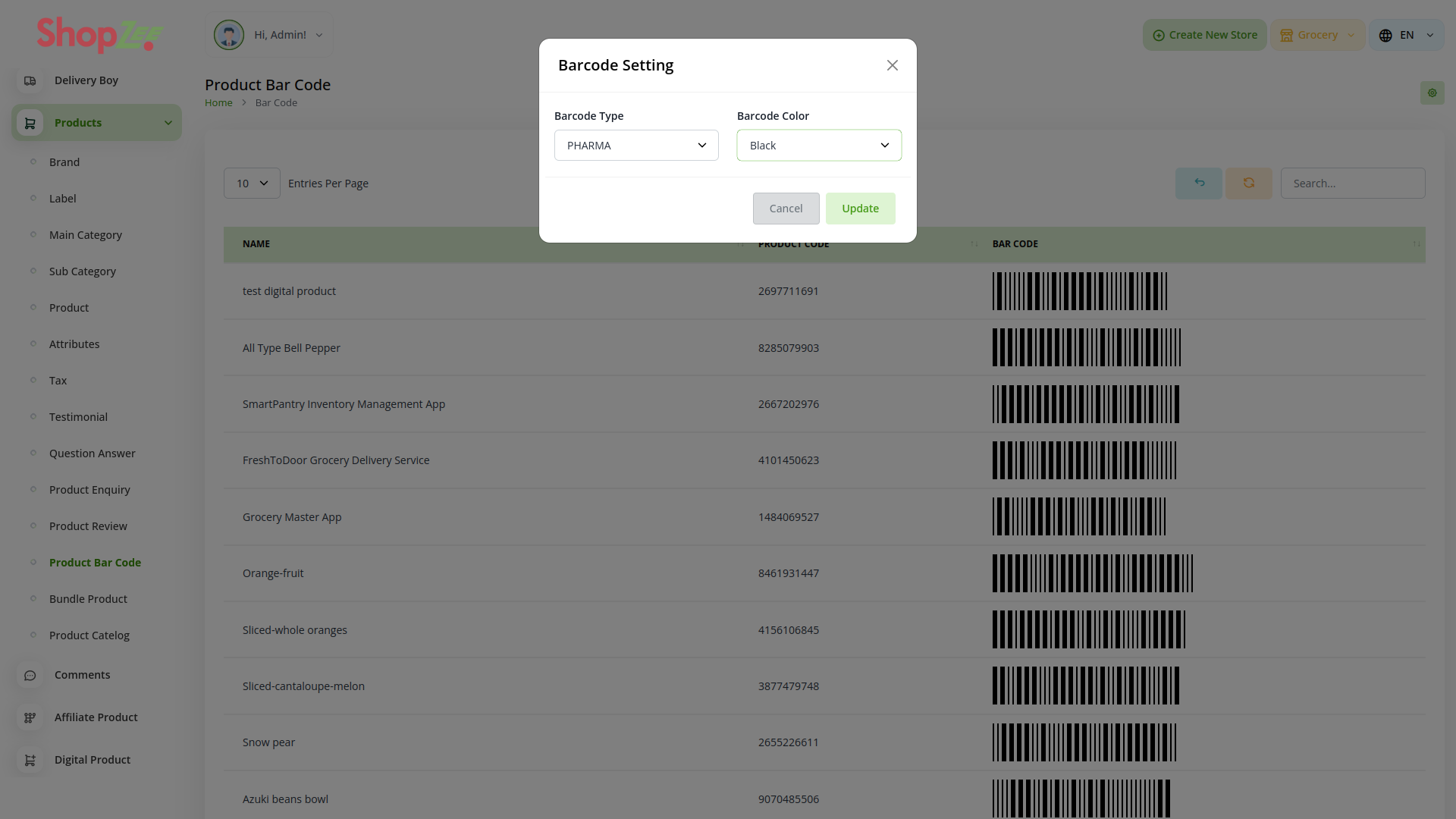Click the Home breadcrumb link
This screenshot has height=819, width=1456.
pyautogui.click(x=218, y=103)
